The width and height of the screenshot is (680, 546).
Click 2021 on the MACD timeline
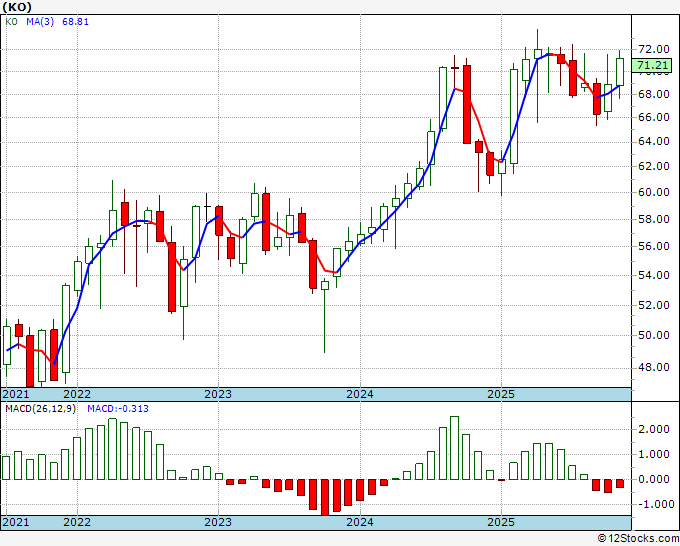click(16, 522)
